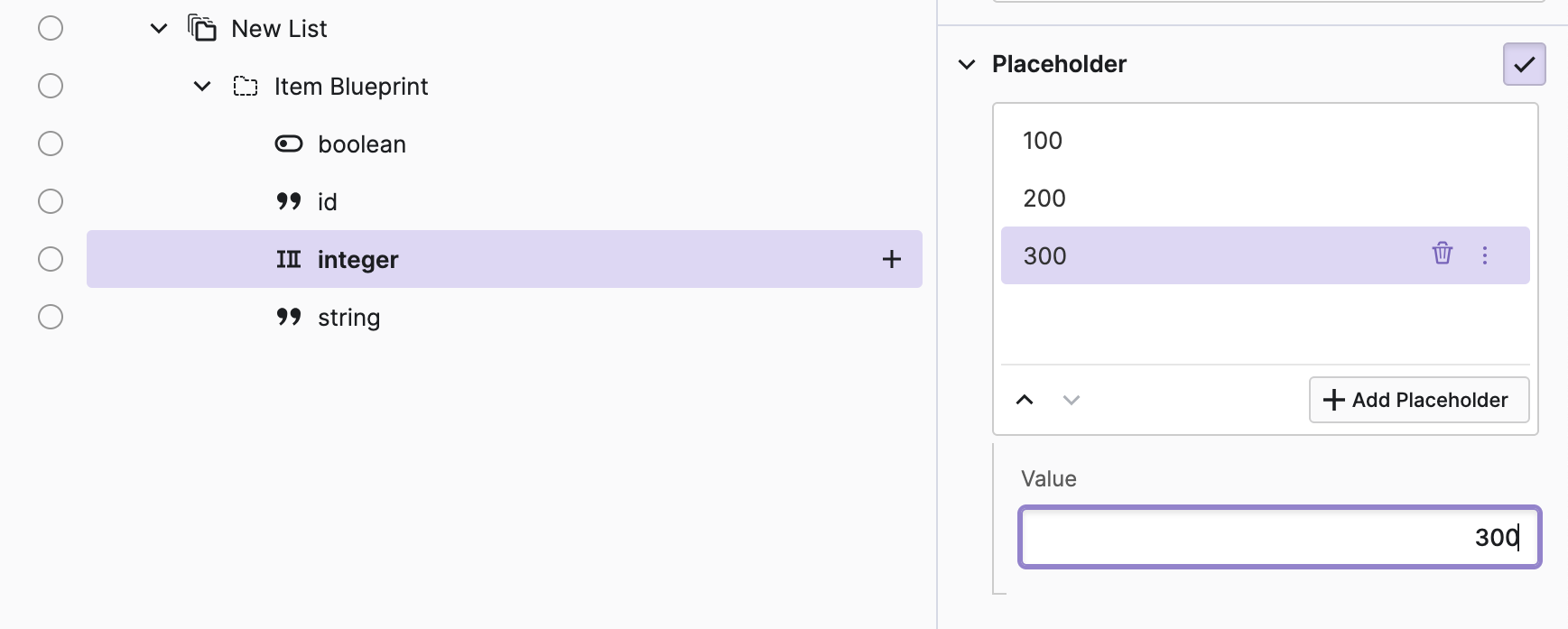This screenshot has height=629, width=1568.
Task: Click the quote icon next to id
Action: [289, 201]
